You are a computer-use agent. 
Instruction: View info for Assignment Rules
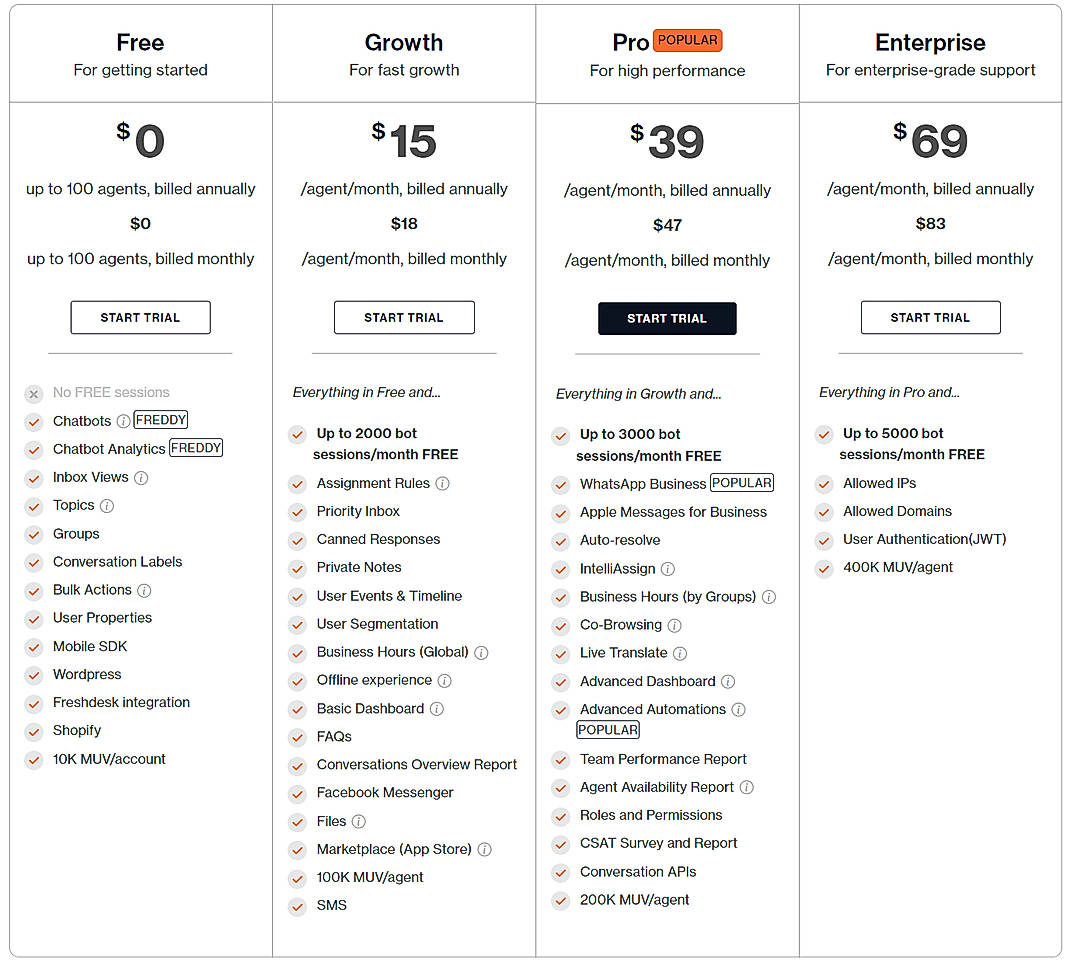(440, 483)
